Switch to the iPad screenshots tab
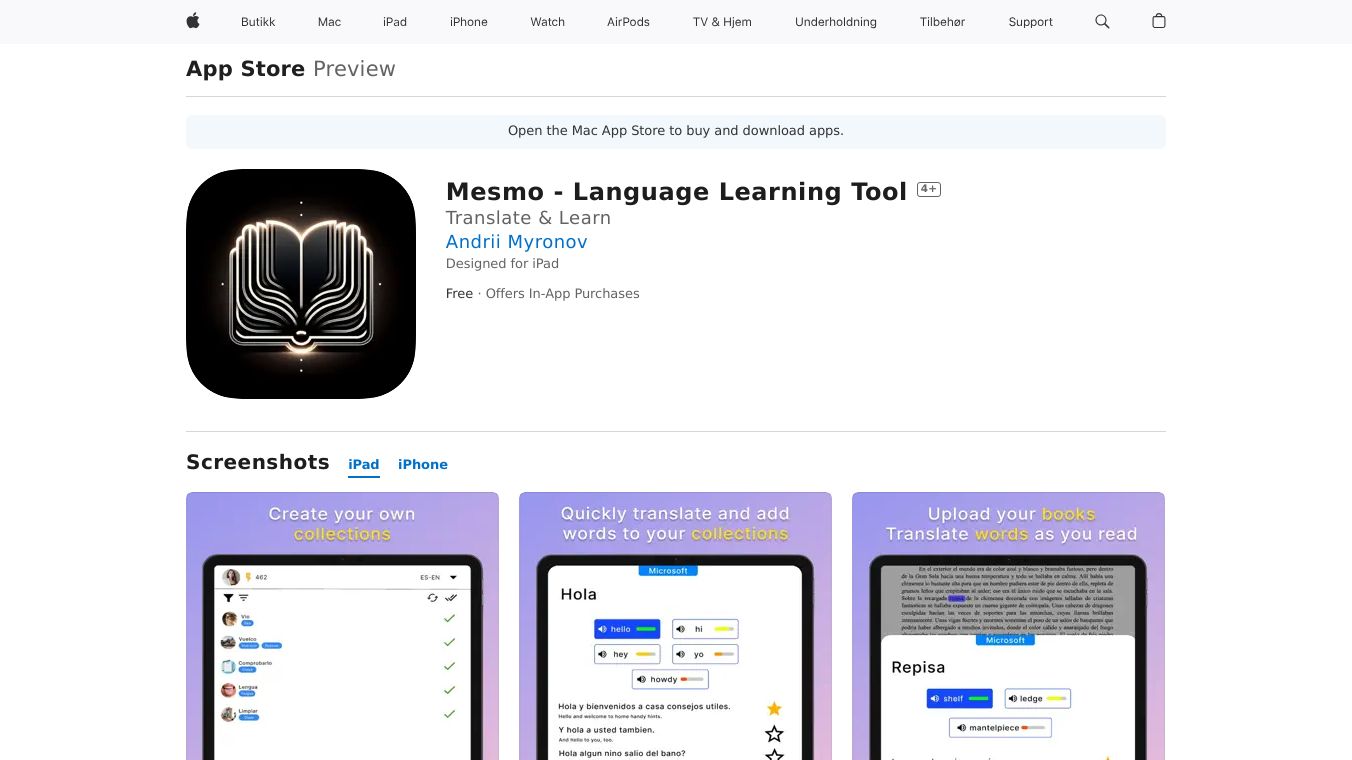The width and height of the screenshot is (1352, 760). (364, 464)
